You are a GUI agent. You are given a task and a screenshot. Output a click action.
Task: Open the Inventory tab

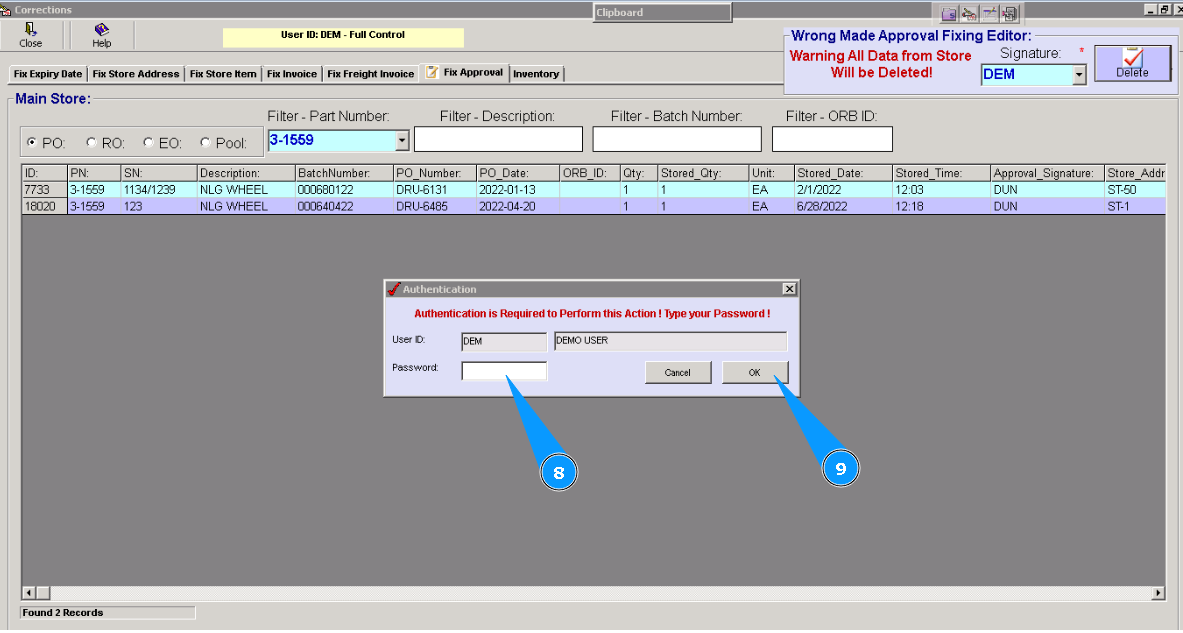pos(536,74)
